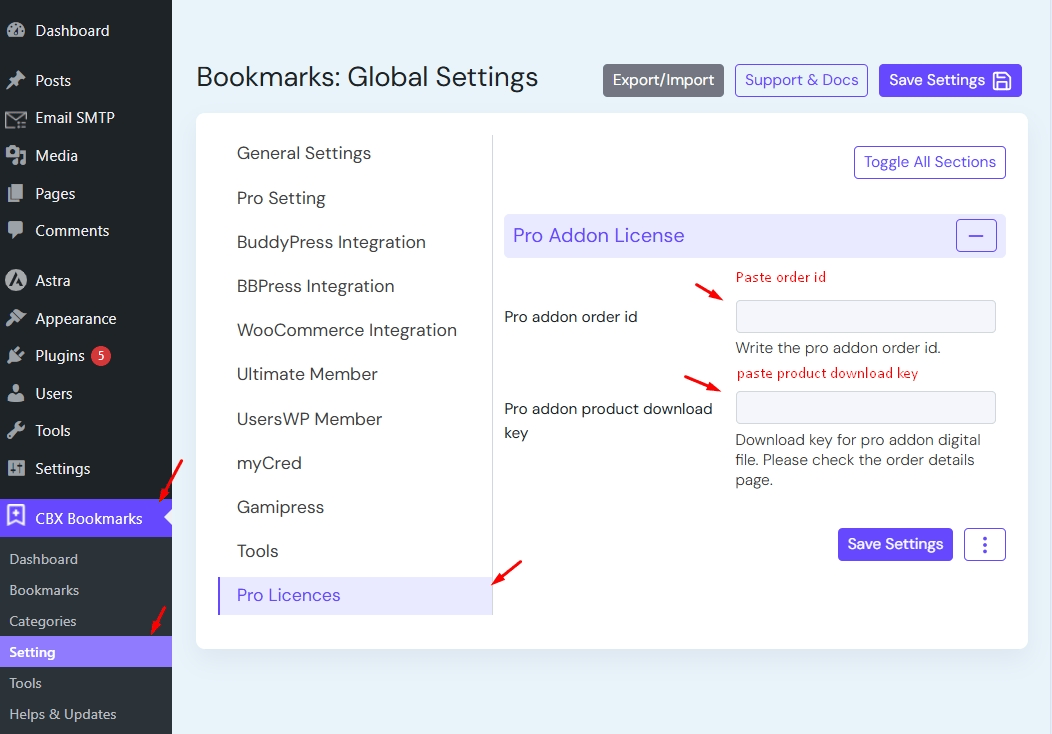This screenshot has height=734, width=1052.
Task: Open the CBX Bookmarks sidebar icon
Action: [17, 518]
